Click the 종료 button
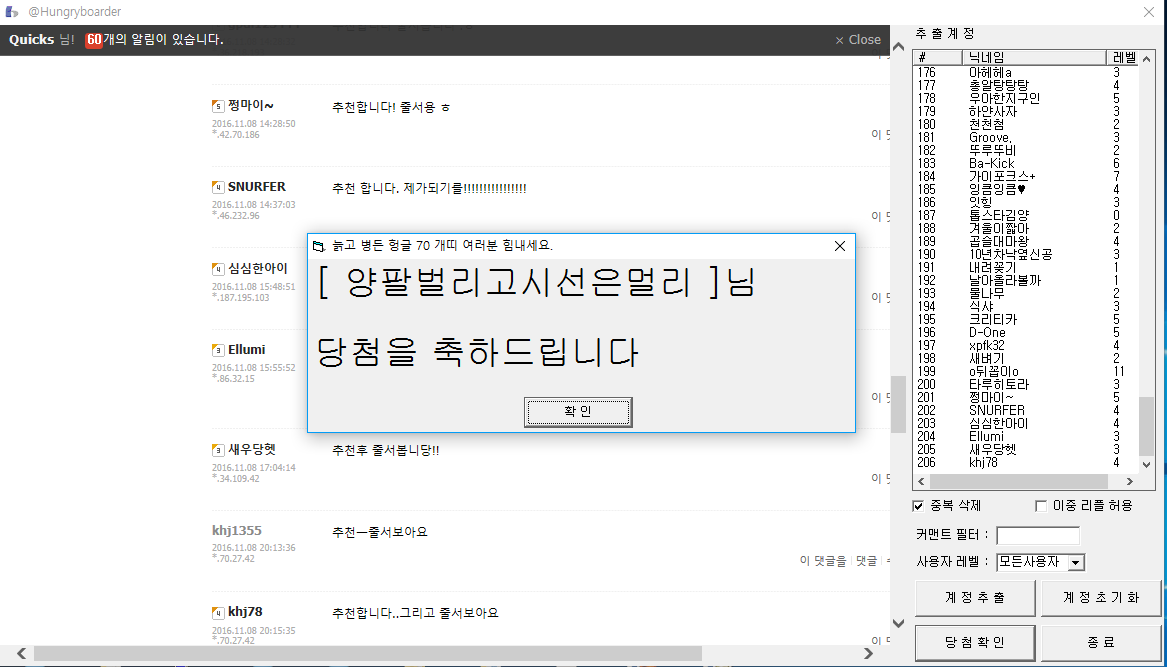Viewport: 1167px width, 667px height. point(1101,642)
